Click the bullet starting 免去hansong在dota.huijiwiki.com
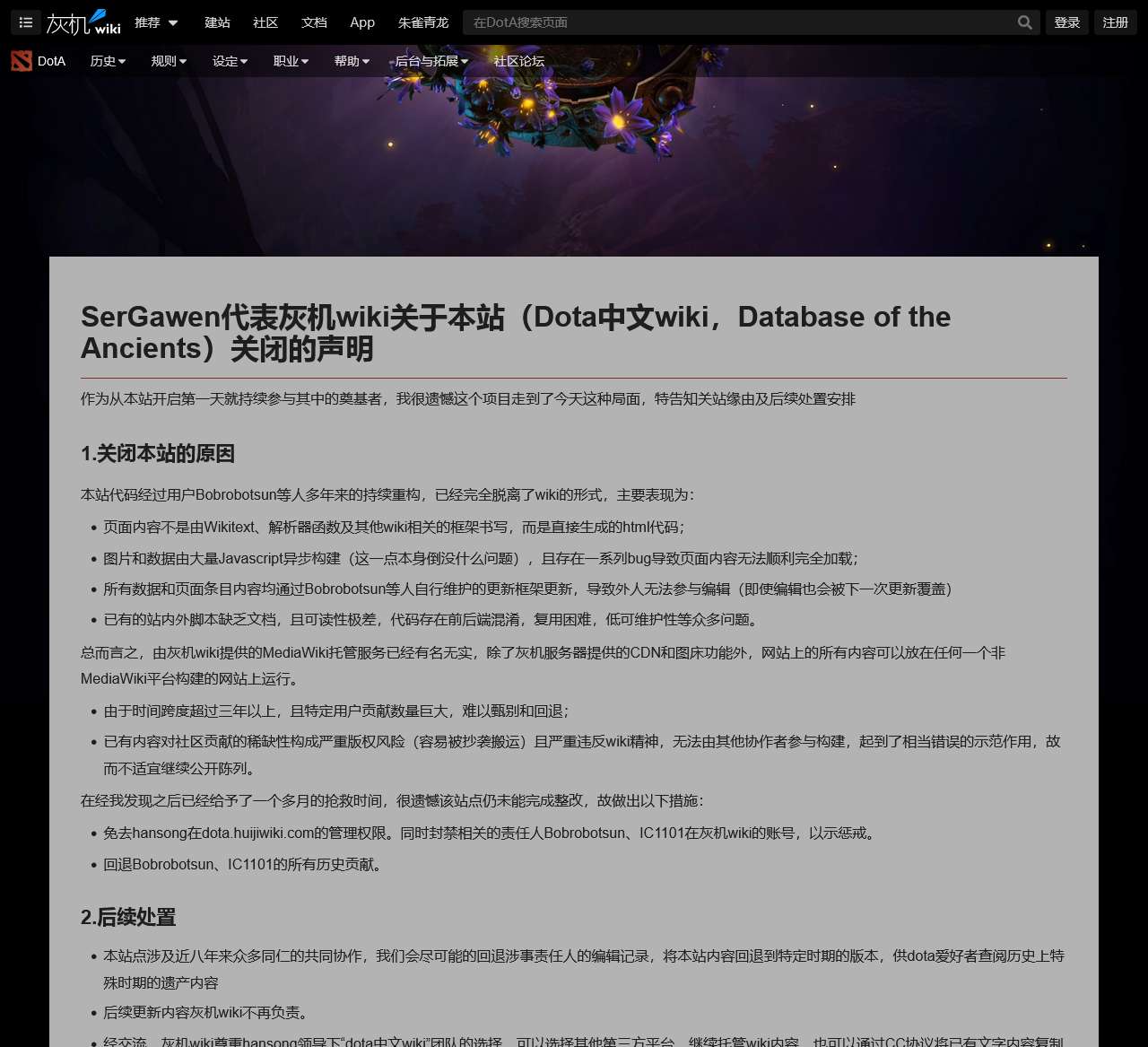Screen dimensions: 1148x1047 click(491, 833)
